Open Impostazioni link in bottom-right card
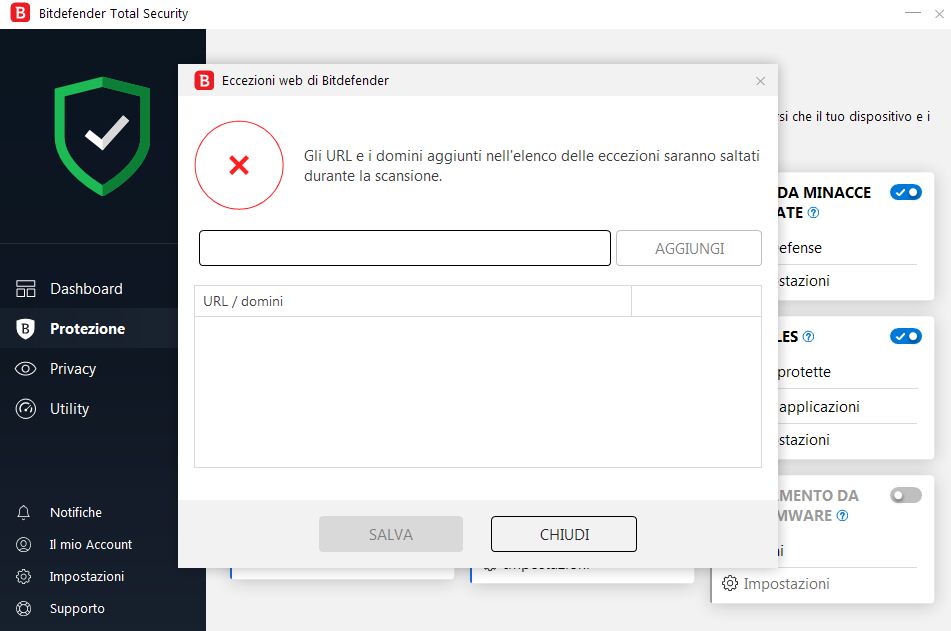Viewport: 951px width, 631px height. (x=787, y=584)
